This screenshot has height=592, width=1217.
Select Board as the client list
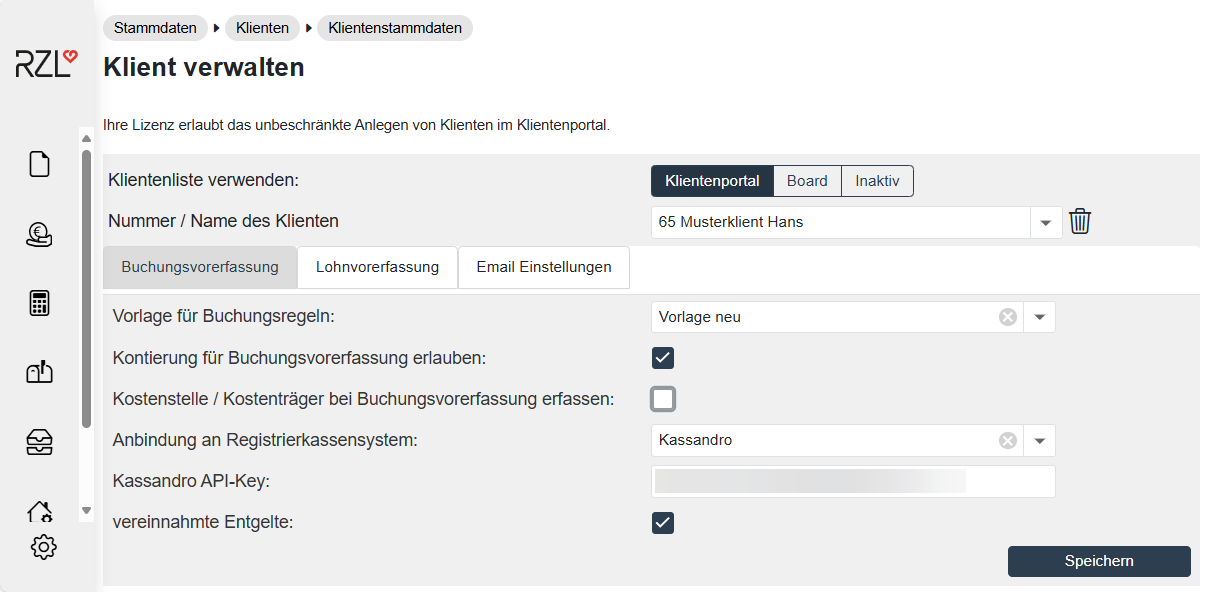[x=807, y=181]
